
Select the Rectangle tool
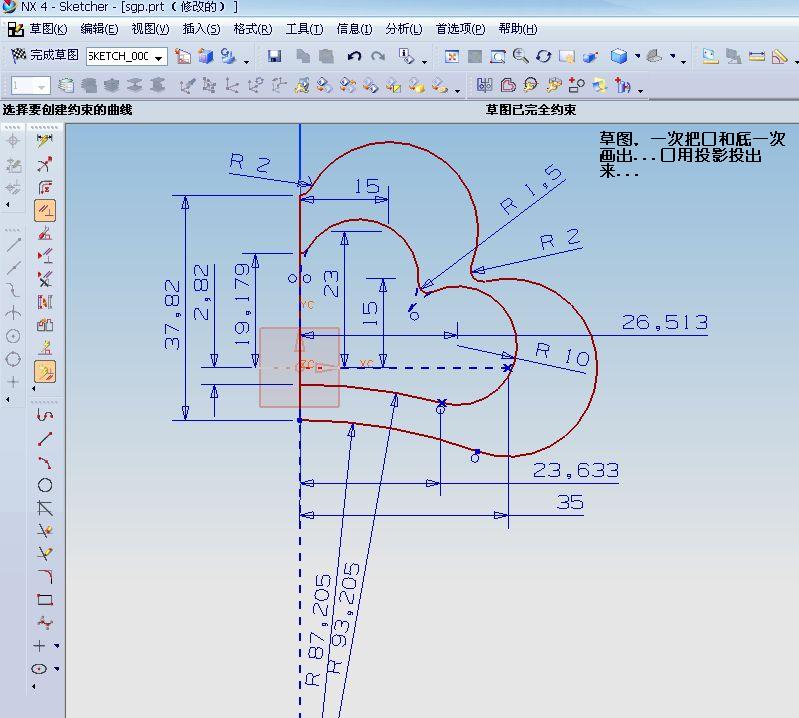click(45, 600)
